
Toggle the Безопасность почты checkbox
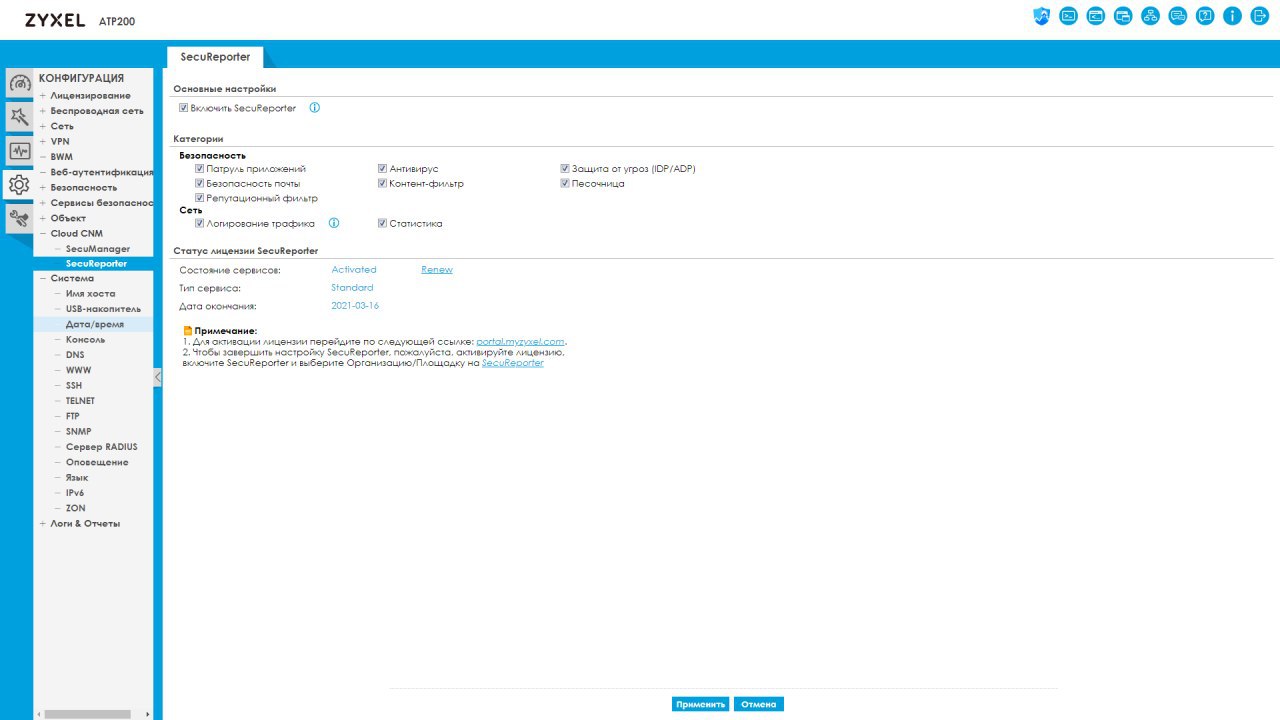click(x=200, y=184)
